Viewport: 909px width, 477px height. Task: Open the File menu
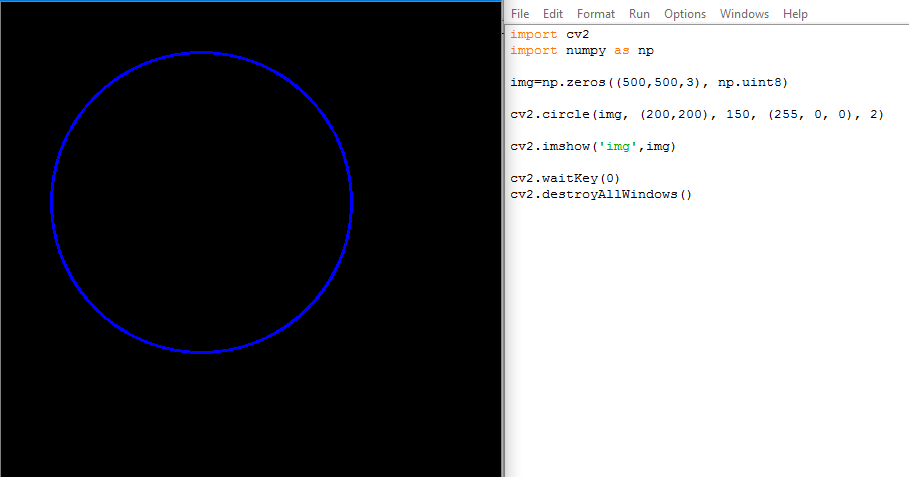coord(519,14)
